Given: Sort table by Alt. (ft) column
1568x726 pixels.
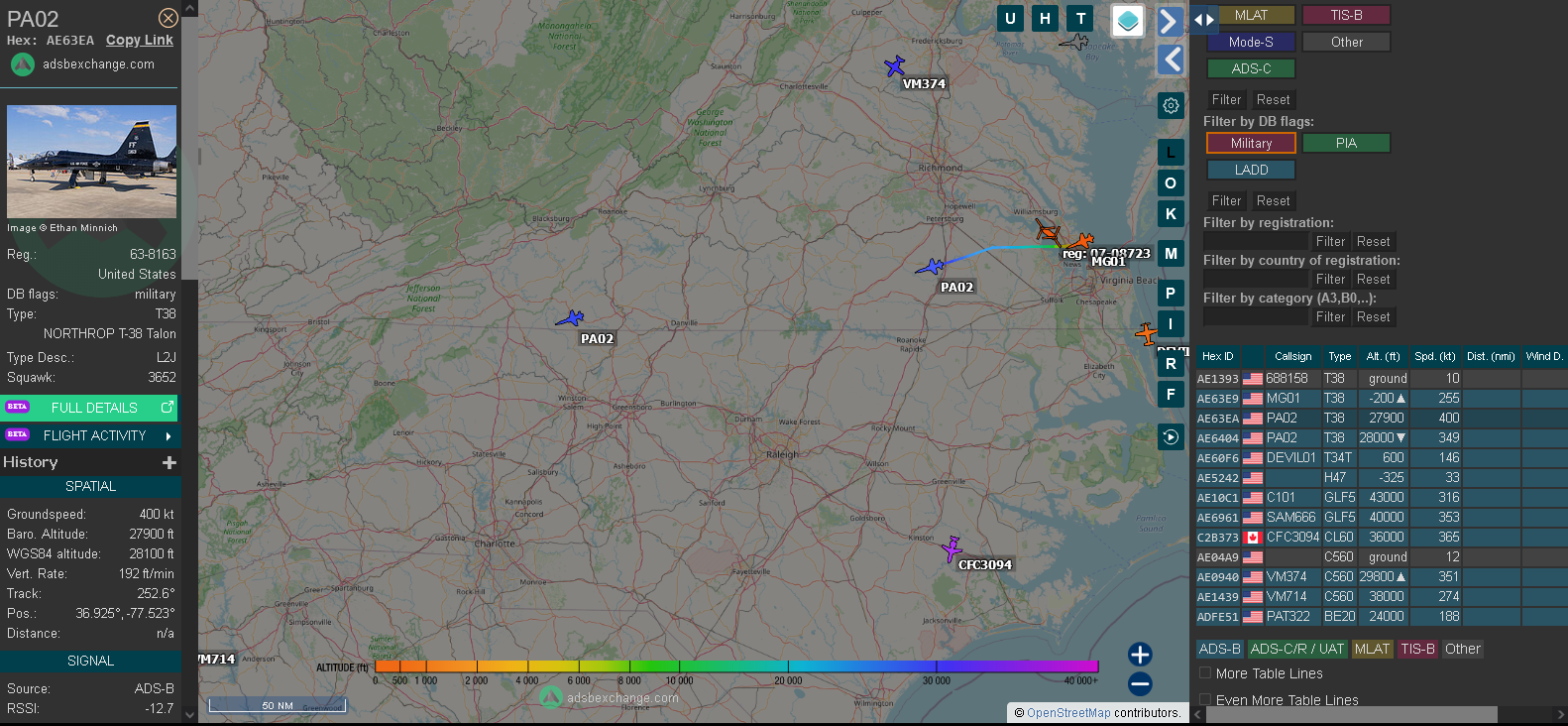Looking at the screenshot, I should 1383,356.
